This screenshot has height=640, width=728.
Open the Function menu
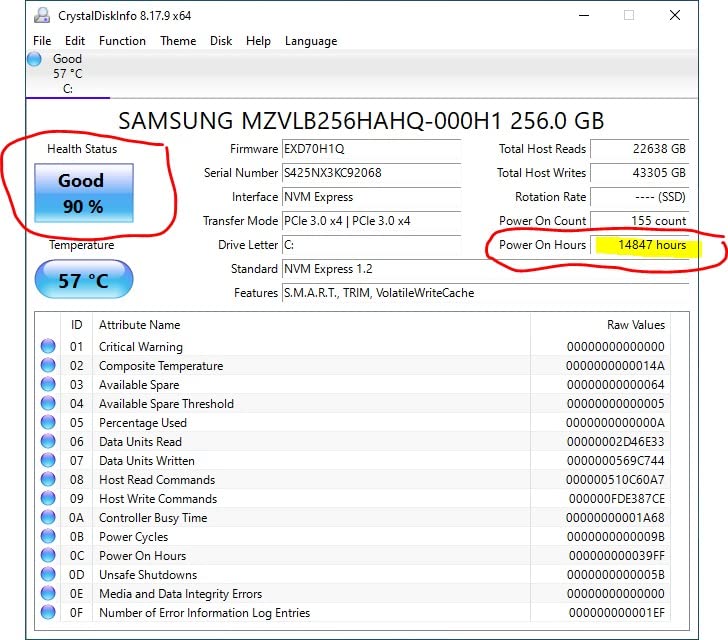click(122, 41)
